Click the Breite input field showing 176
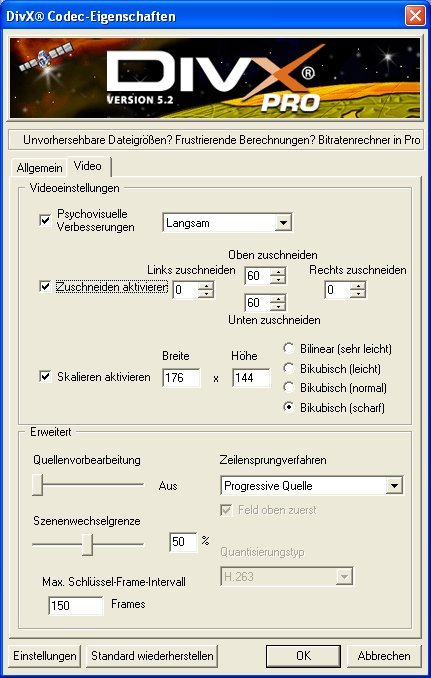This screenshot has height=678, width=431. [x=181, y=378]
